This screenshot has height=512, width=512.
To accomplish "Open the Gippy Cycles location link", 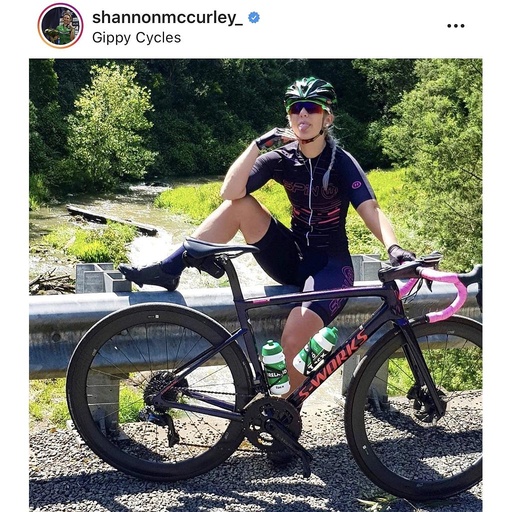I will [x=136, y=38].
